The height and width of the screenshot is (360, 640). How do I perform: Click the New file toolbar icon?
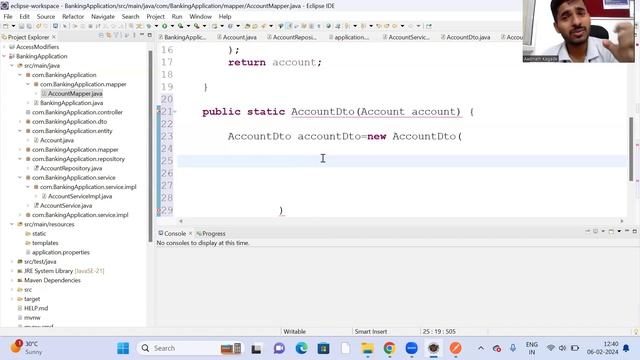(5, 26)
